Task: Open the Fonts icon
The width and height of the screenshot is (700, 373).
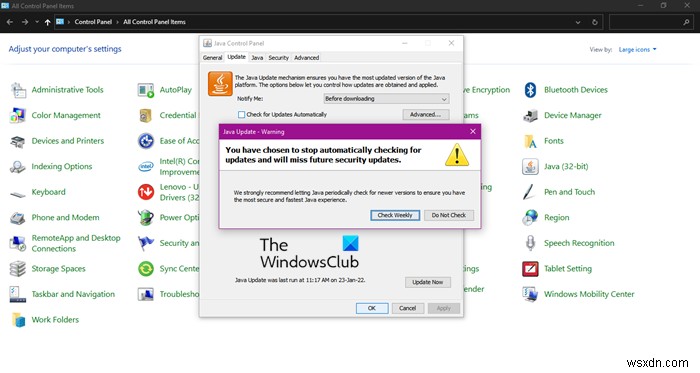Action: [530, 141]
